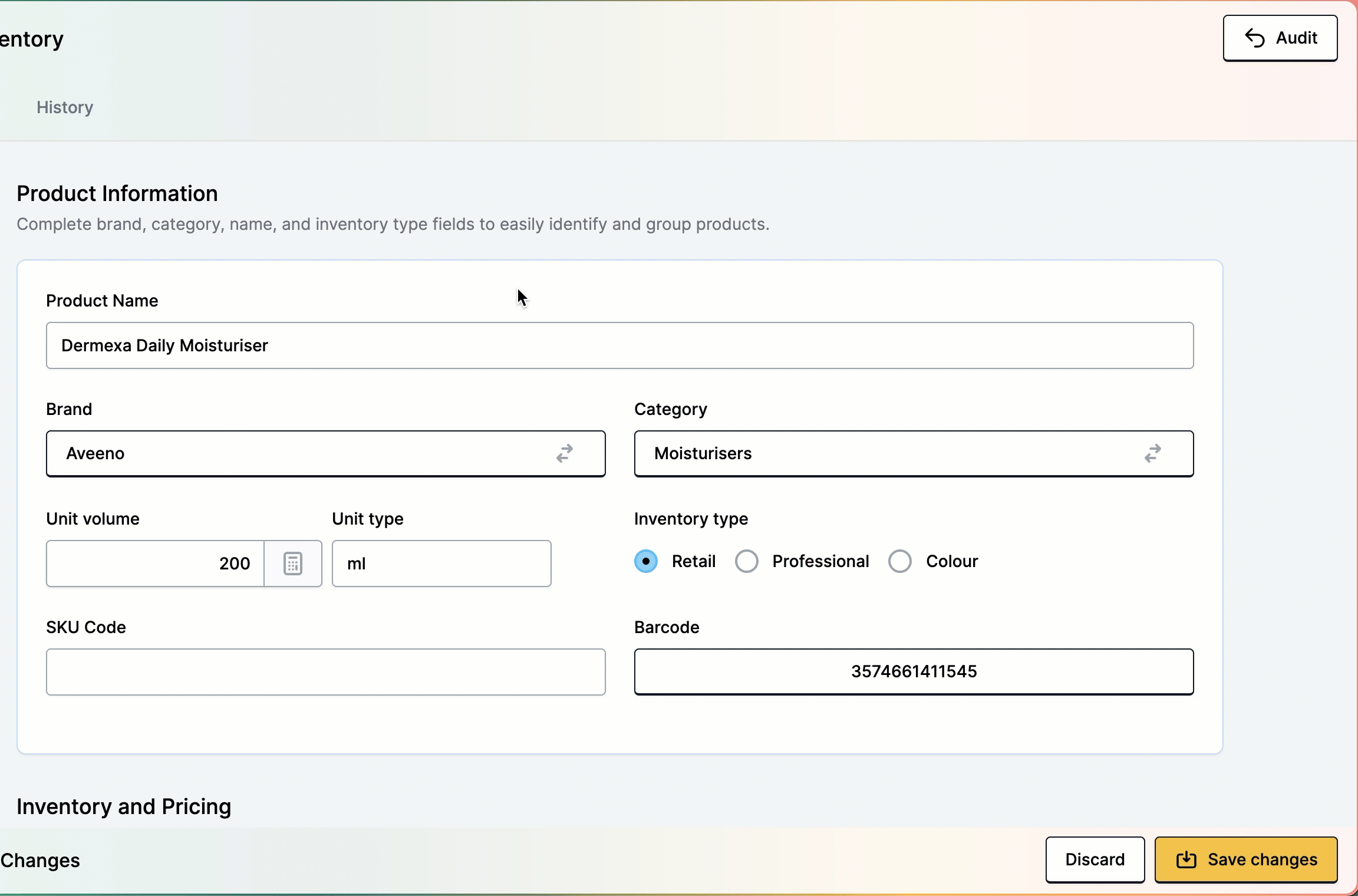The image size is (1358, 896).
Task: Switch to the History tab
Action: point(65,107)
